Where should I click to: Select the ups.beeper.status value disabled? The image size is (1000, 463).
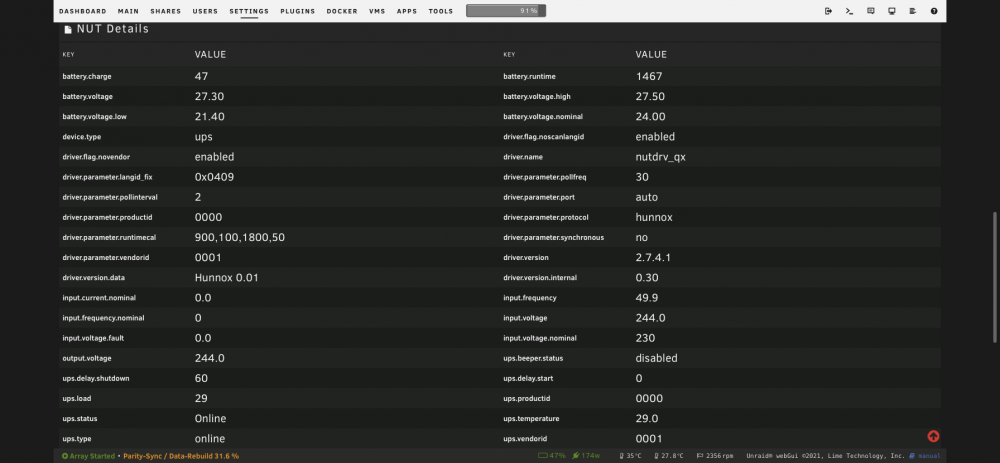point(656,358)
